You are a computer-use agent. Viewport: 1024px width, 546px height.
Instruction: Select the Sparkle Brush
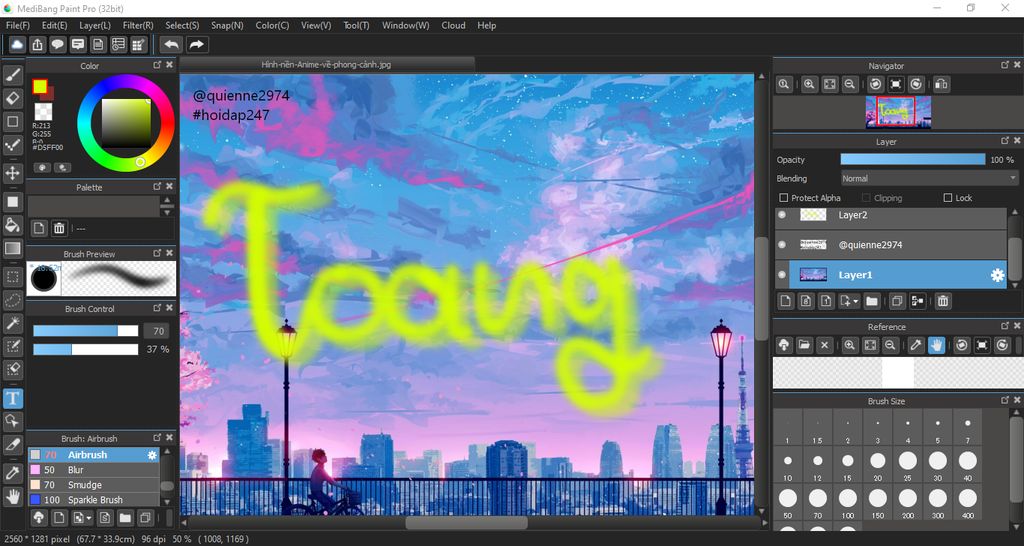tap(93, 500)
